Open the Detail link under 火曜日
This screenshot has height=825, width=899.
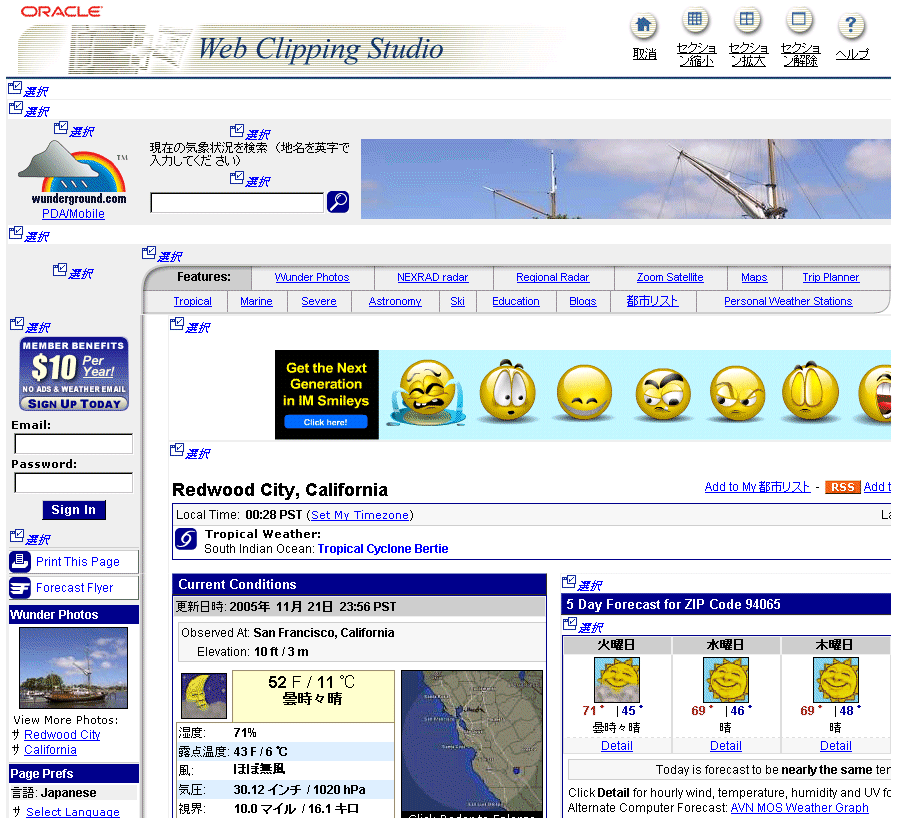(x=617, y=746)
